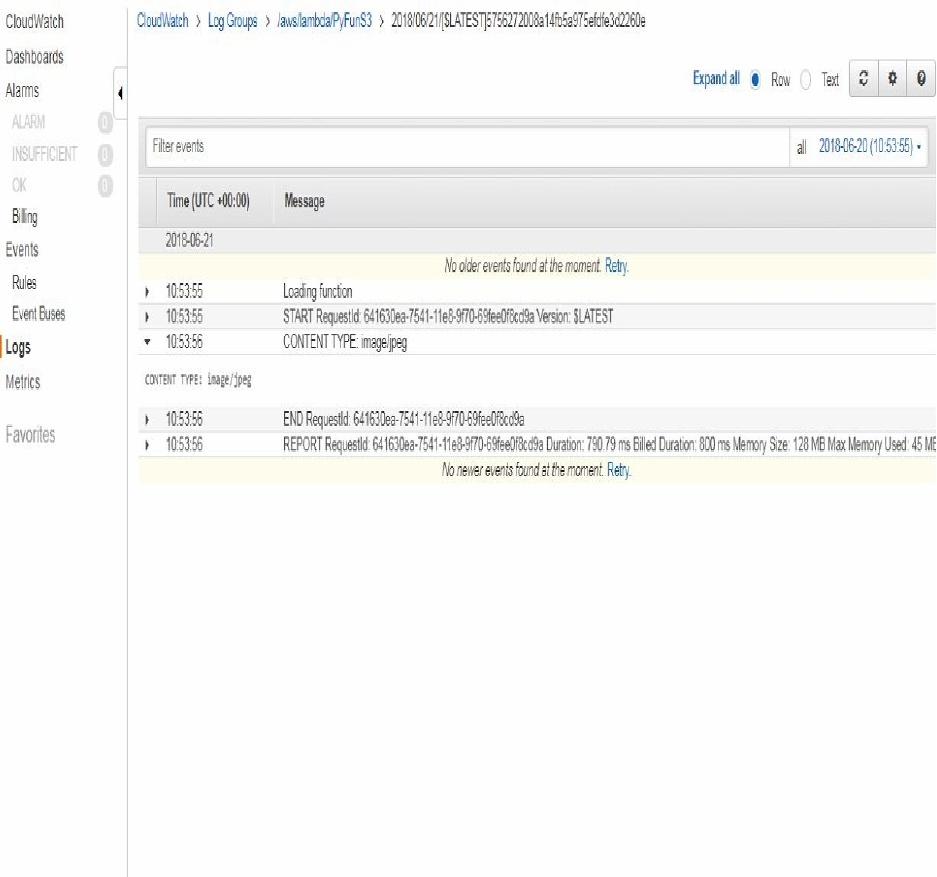Open Billing in the sidebar

click(25, 216)
